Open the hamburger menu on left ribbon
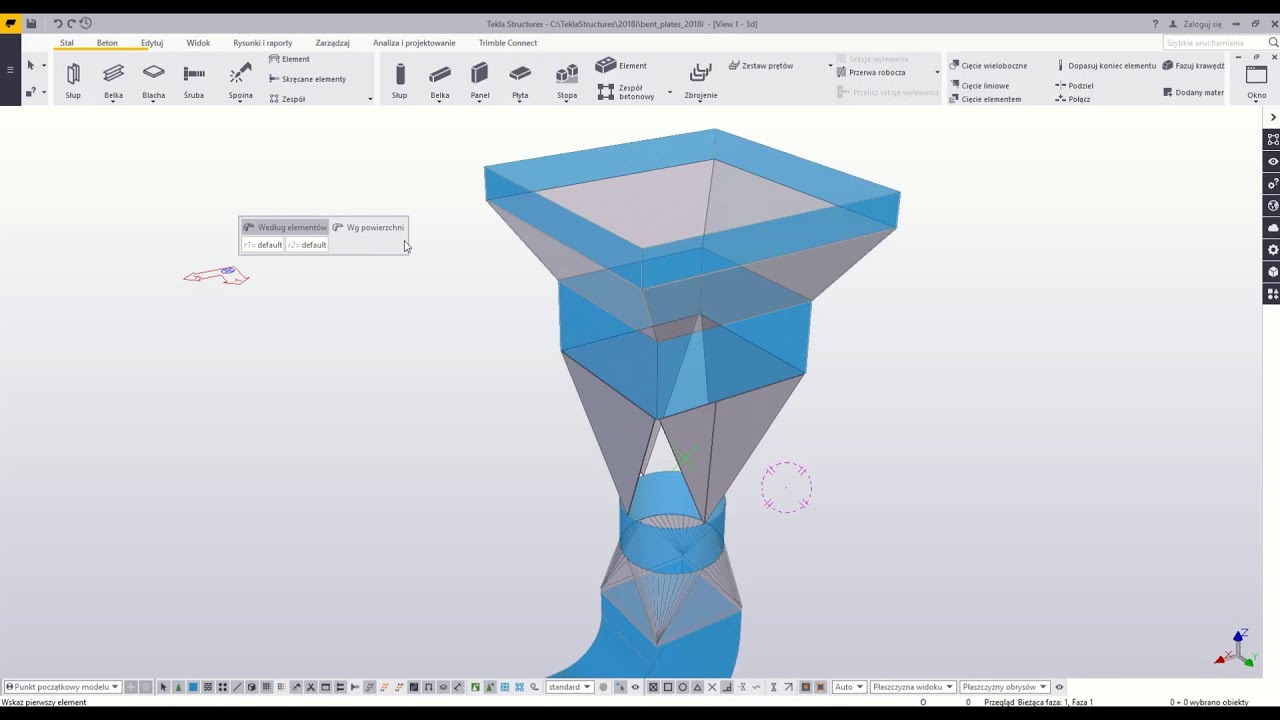 pyautogui.click(x=10, y=69)
